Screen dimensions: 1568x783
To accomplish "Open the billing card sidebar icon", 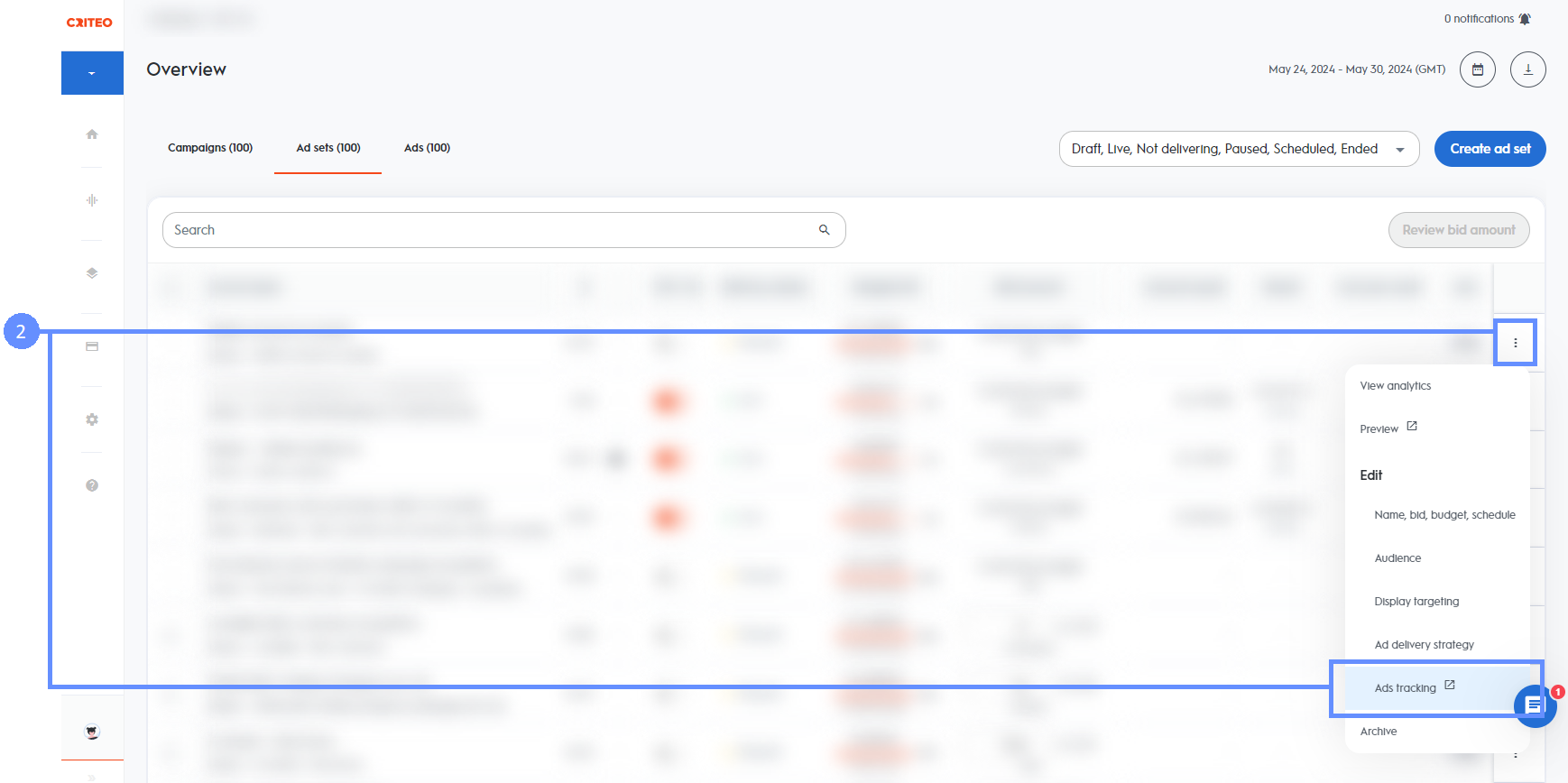I will 92,346.
